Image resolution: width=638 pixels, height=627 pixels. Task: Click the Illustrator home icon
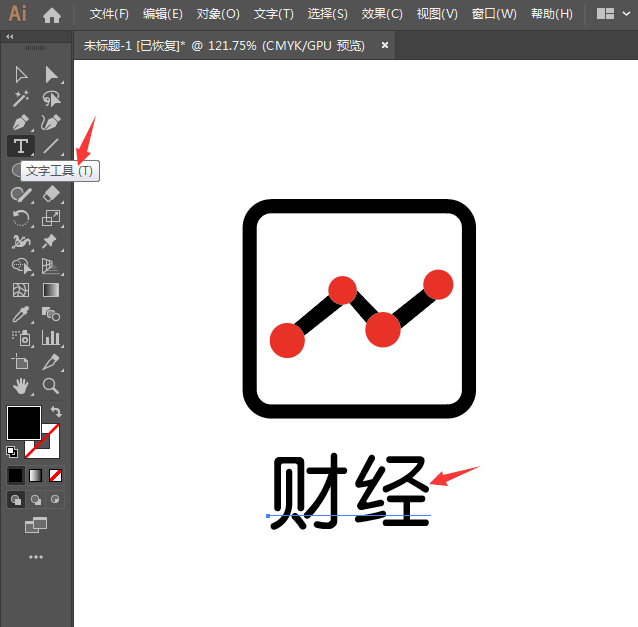pyautogui.click(x=52, y=15)
